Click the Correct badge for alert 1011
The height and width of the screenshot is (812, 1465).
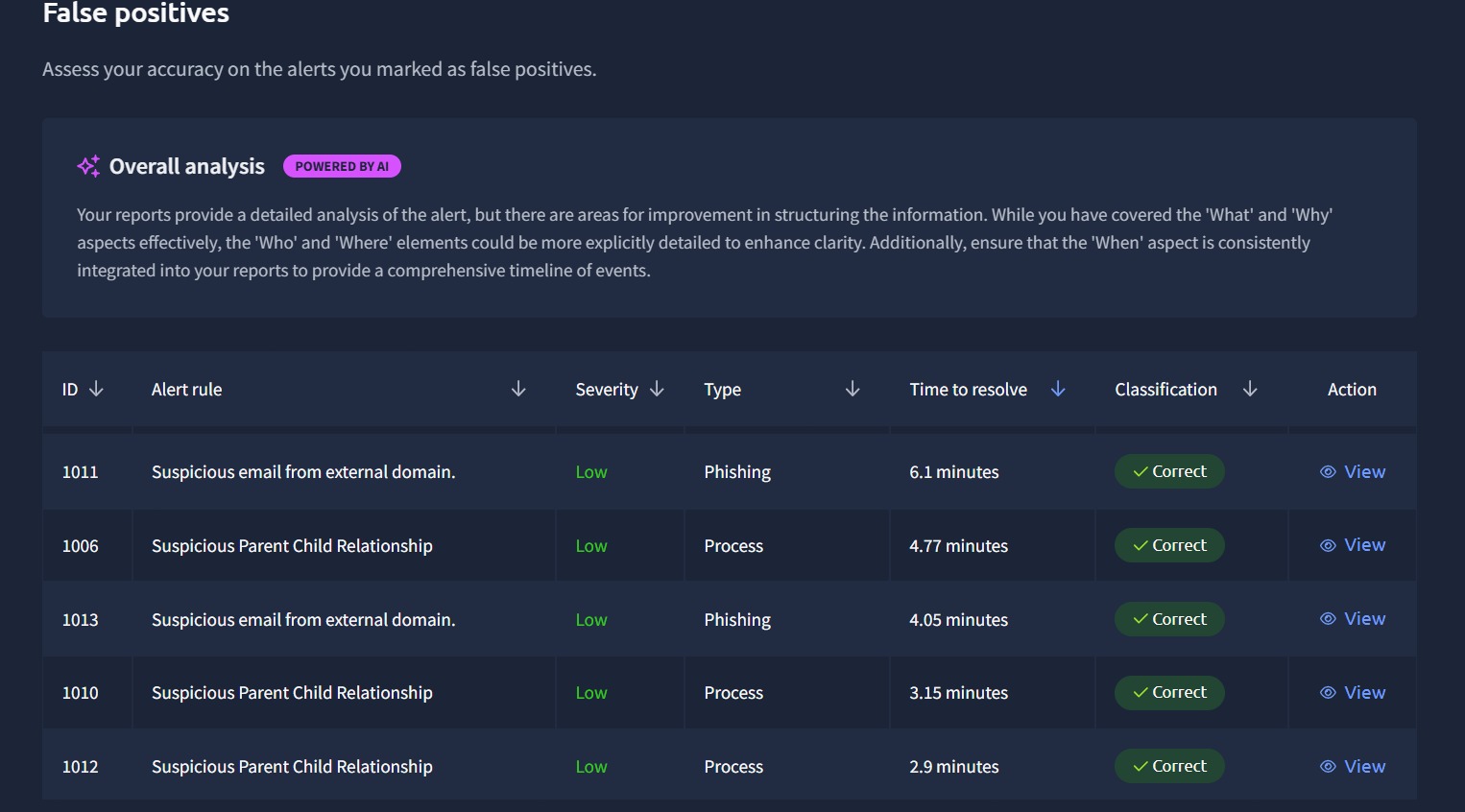[1169, 471]
